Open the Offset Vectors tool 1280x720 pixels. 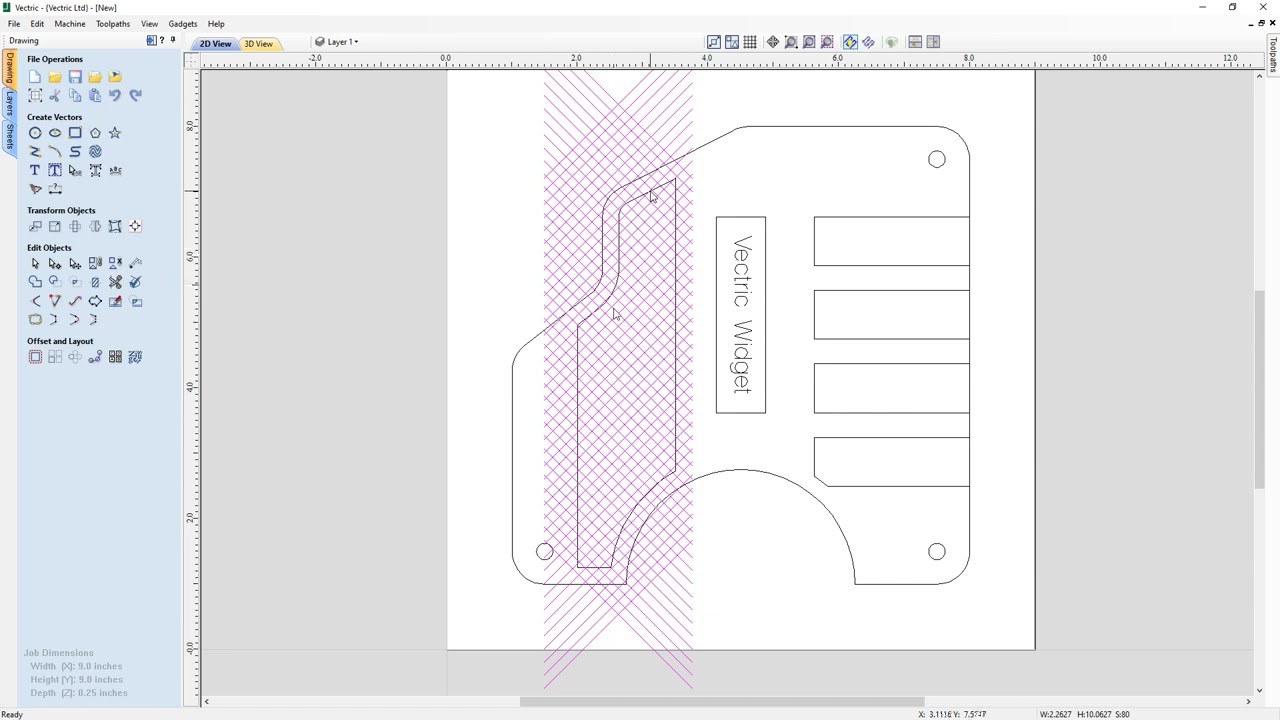pos(35,357)
